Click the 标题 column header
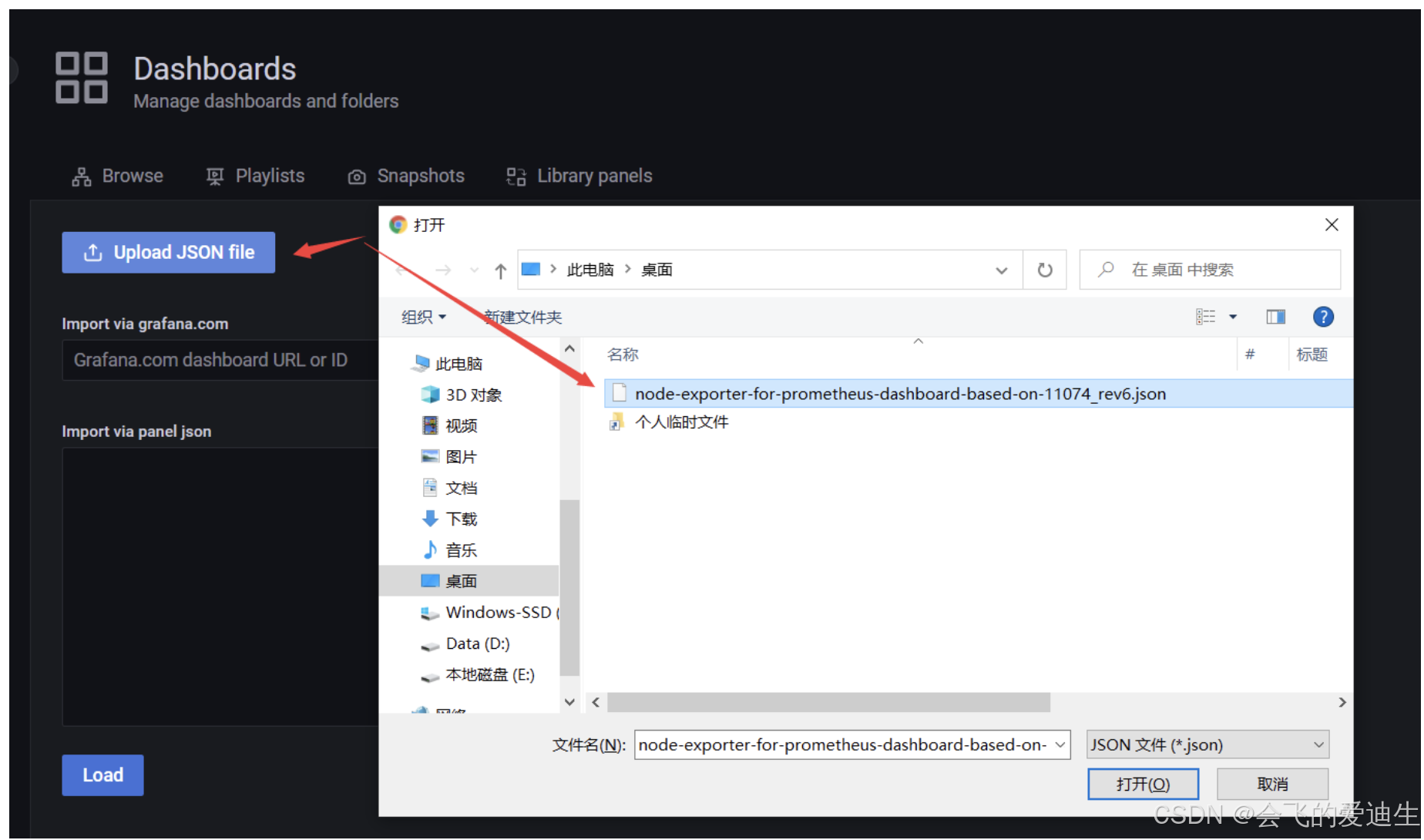The width and height of the screenshot is (1424, 840). point(1311,354)
